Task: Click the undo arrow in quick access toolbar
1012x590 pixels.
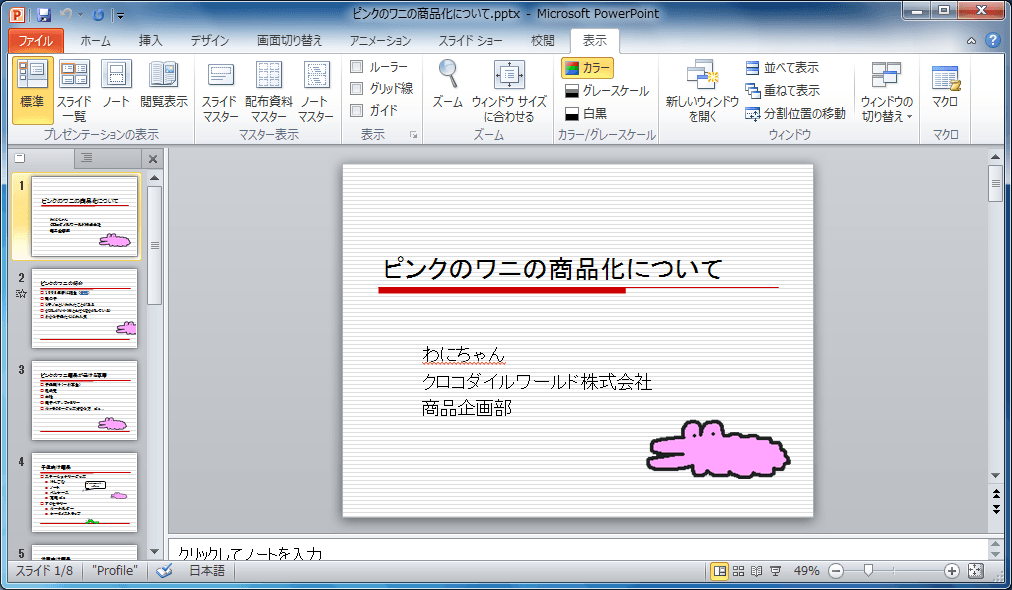Action: 65,14
